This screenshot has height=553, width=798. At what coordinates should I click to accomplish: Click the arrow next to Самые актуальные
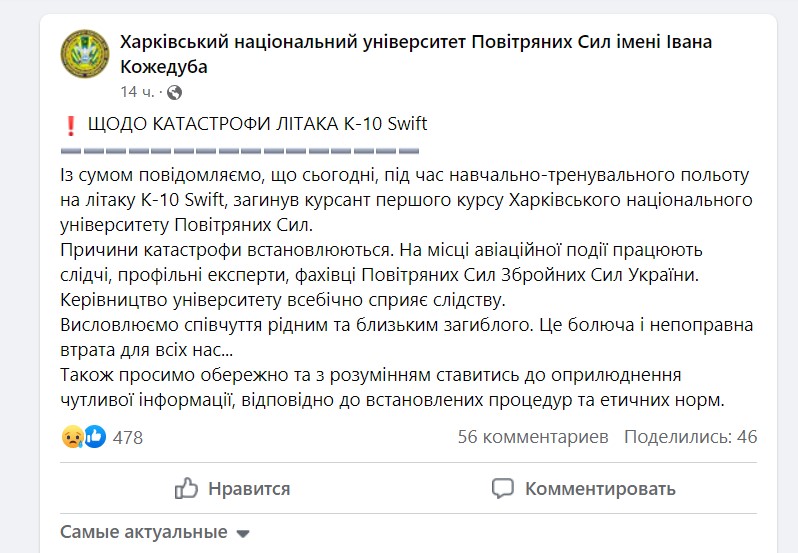click(243, 534)
